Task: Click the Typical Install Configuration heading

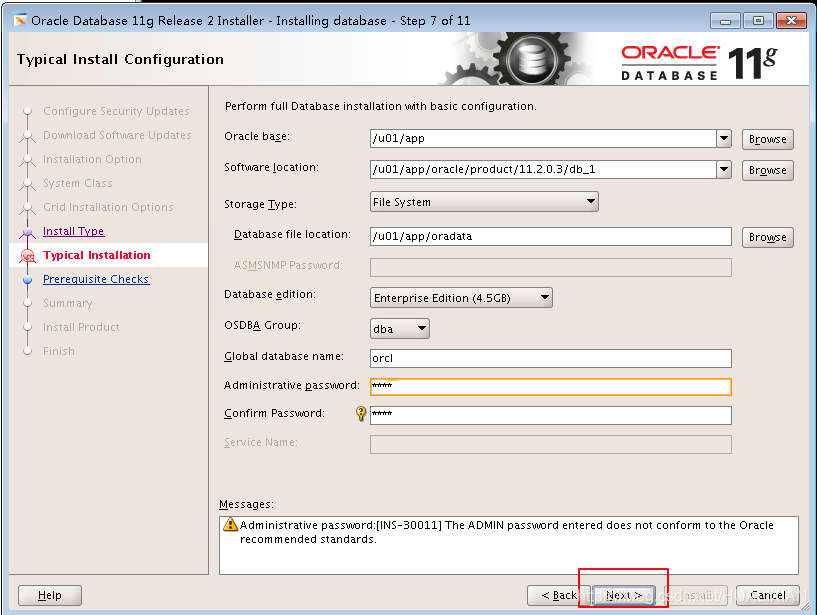Action: click(120, 59)
